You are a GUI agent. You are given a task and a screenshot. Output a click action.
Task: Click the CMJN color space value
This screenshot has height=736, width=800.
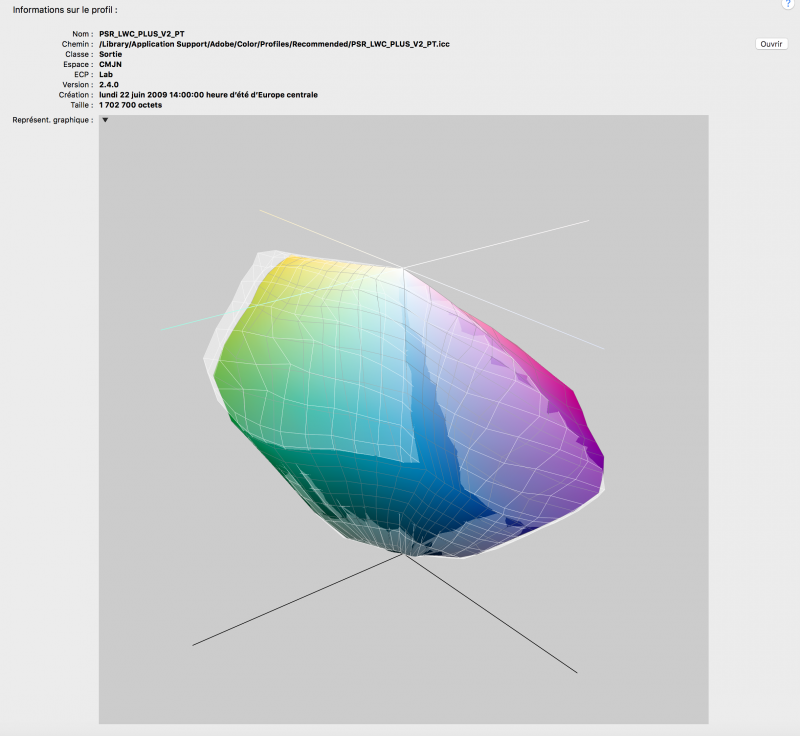(x=110, y=64)
